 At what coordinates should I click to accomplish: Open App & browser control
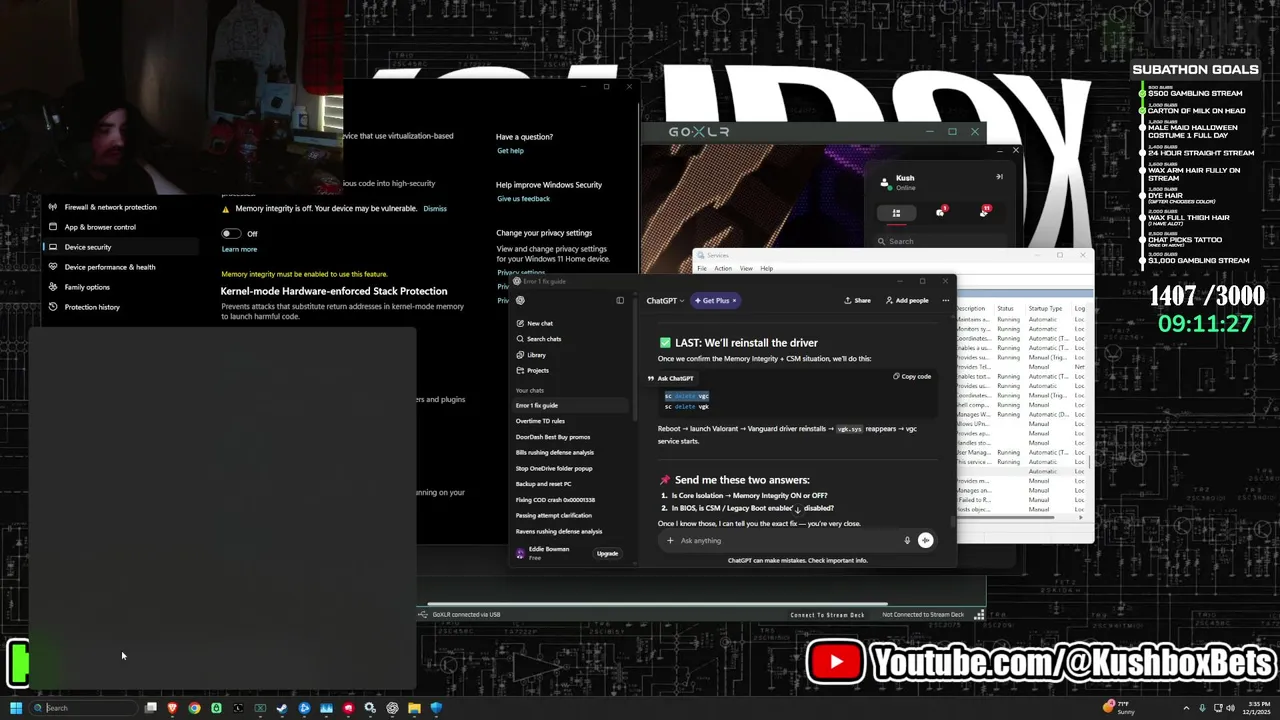(x=100, y=227)
